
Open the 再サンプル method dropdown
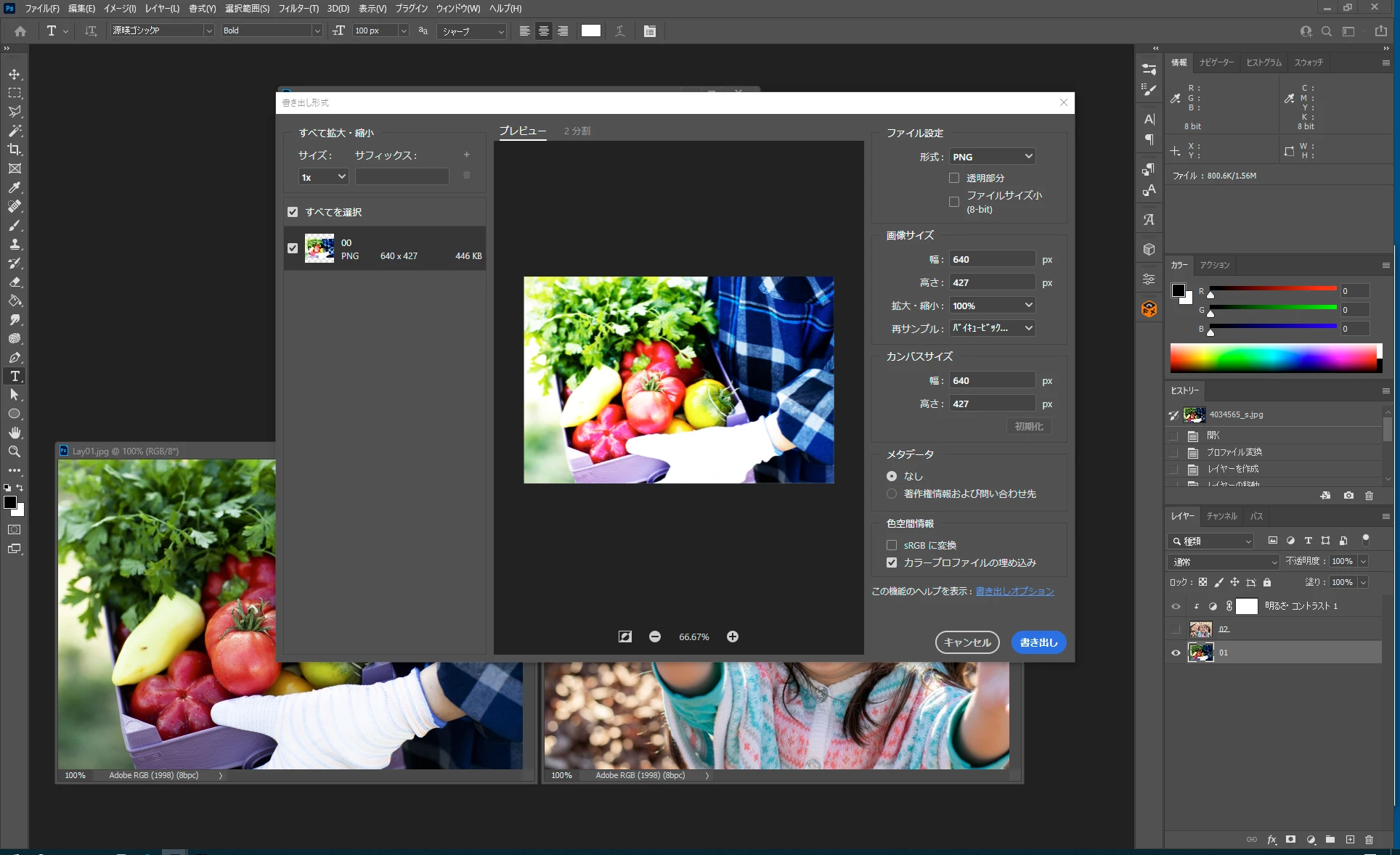[x=992, y=328]
